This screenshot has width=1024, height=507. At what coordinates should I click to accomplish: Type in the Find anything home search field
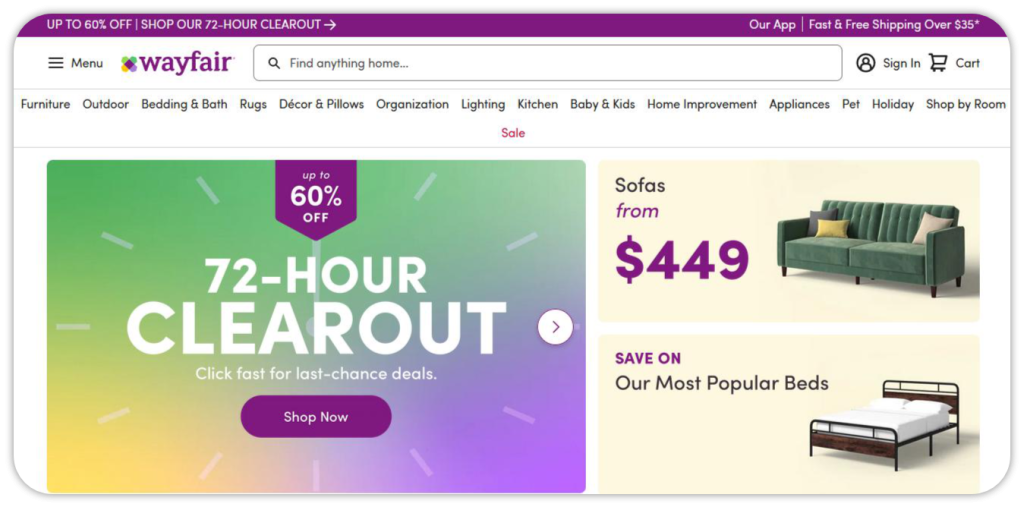[x=560, y=63]
